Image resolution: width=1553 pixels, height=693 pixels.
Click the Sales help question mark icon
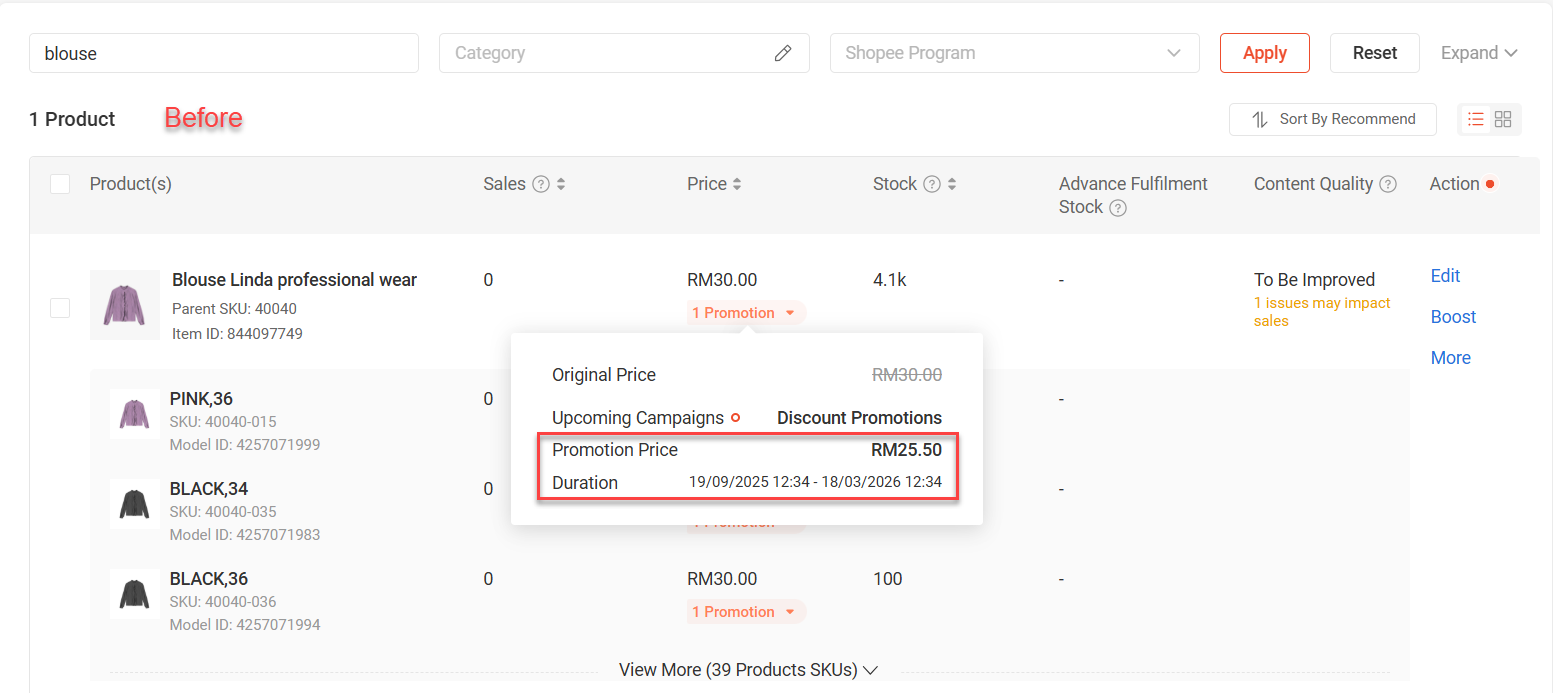(541, 184)
